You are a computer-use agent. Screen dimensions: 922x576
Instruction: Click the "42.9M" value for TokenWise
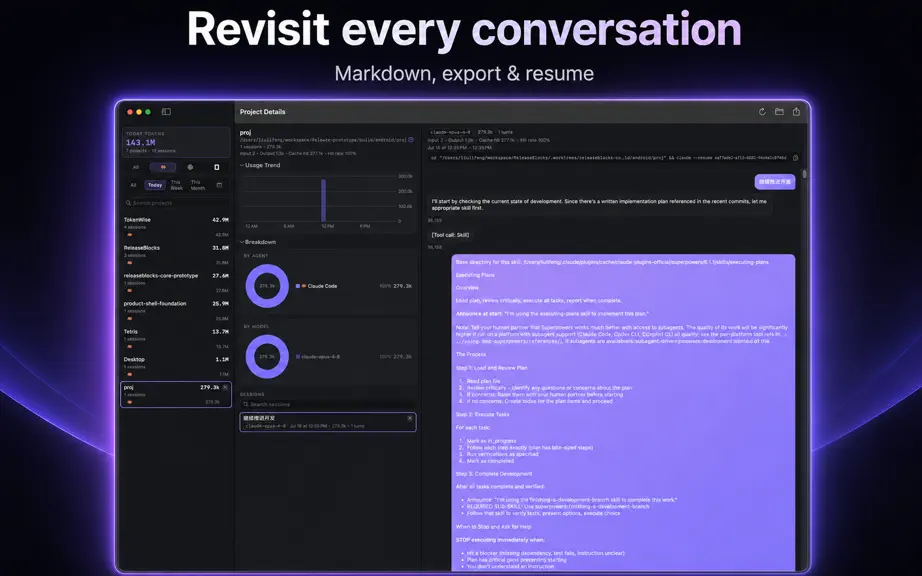(220, 220)
